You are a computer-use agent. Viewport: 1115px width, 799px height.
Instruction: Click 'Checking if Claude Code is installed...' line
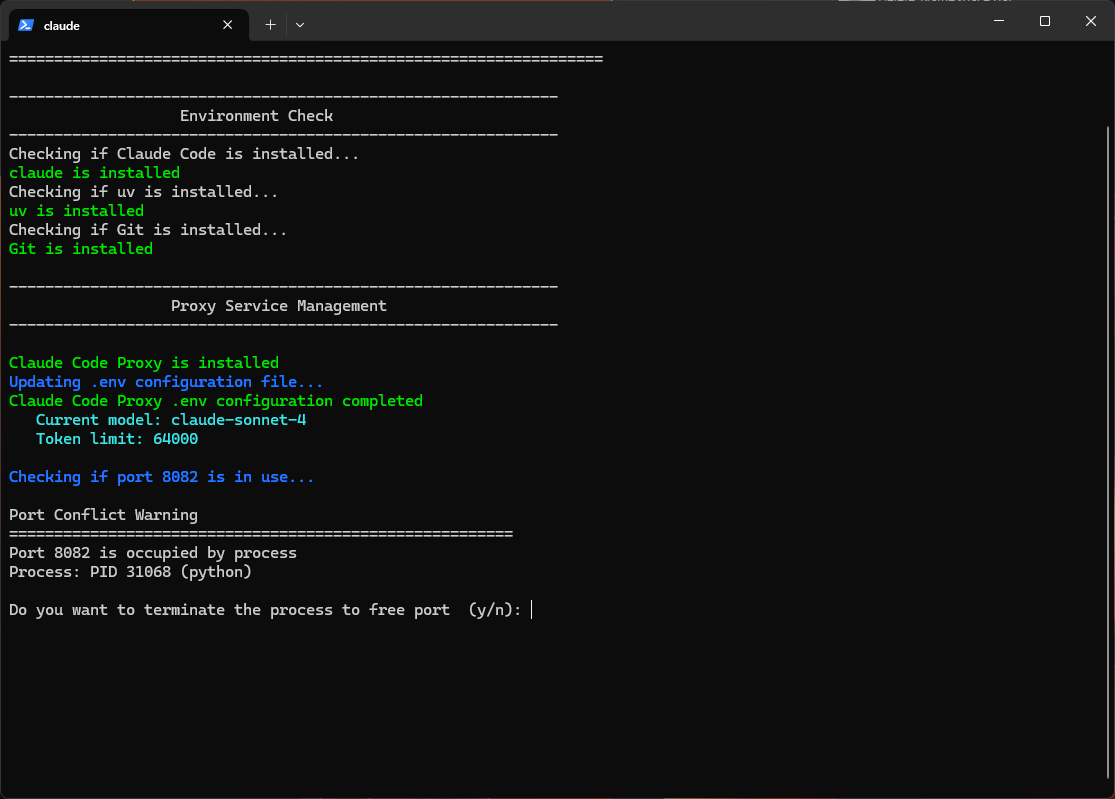pyautogui.click(x=184, y=154)
